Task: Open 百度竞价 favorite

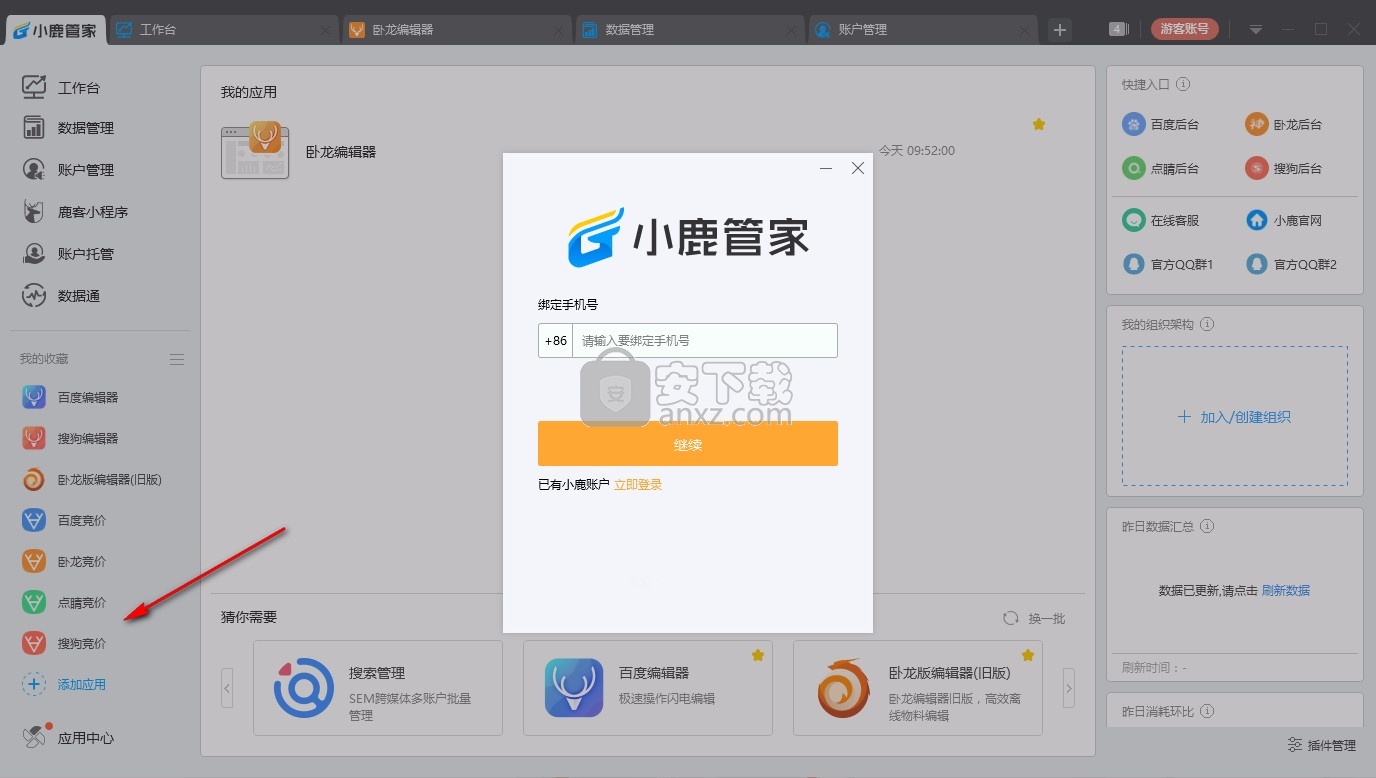Action: (64, 520)
